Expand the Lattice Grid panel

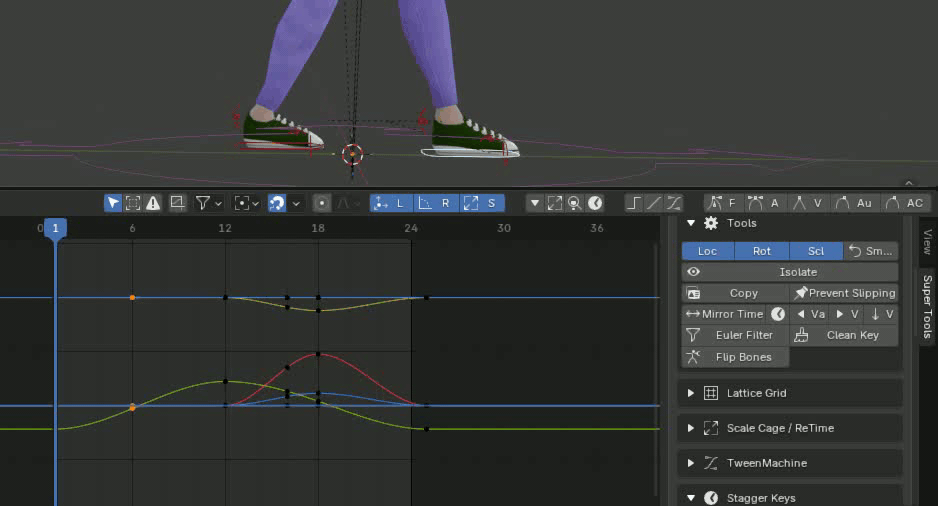691,393
